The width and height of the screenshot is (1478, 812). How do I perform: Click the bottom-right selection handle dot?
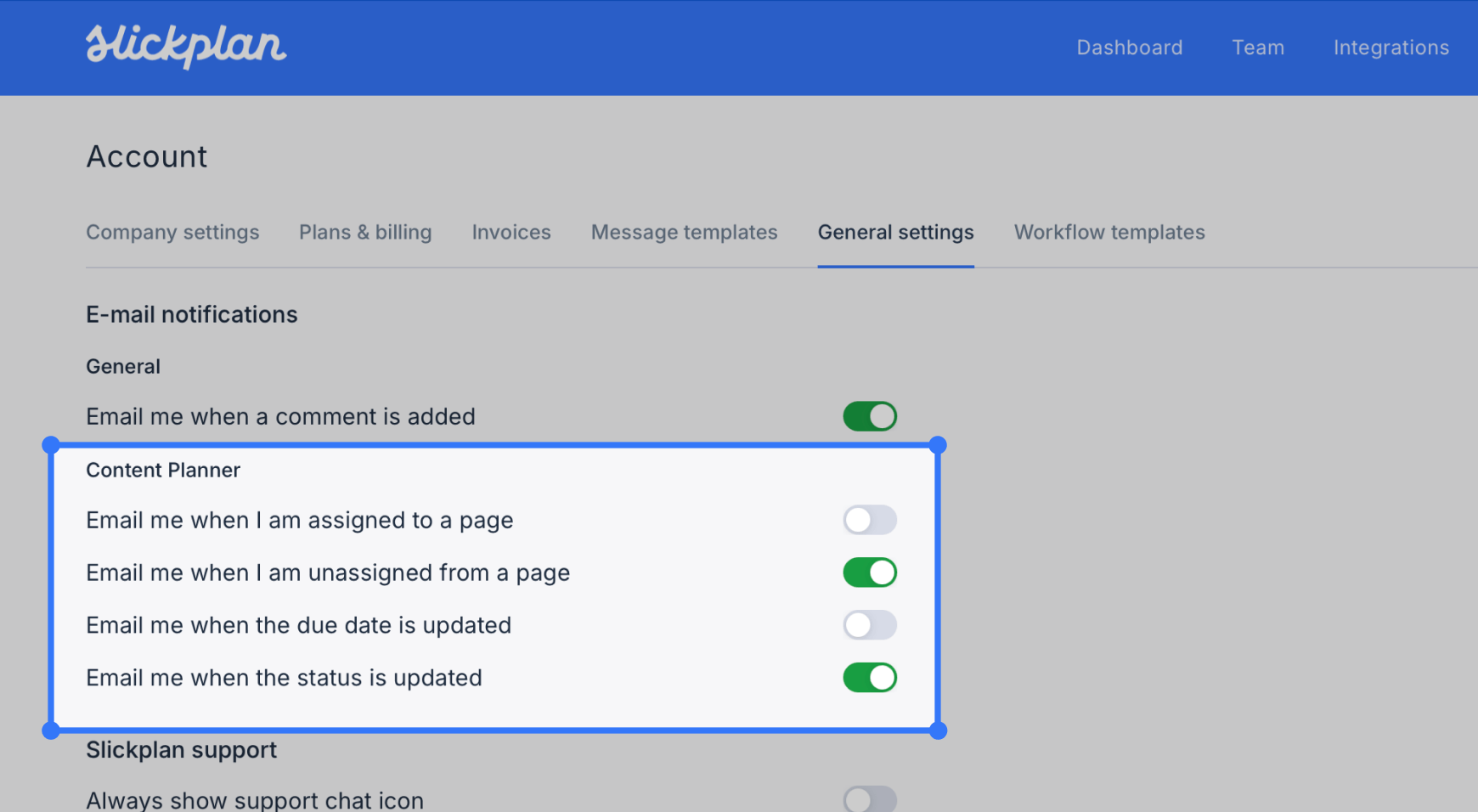(x=939, y=731)
